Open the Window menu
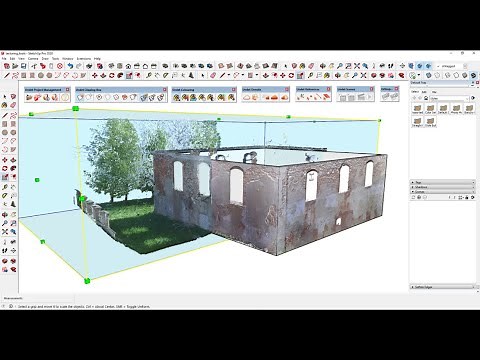The image size is (480, 360). click(68, 59)
